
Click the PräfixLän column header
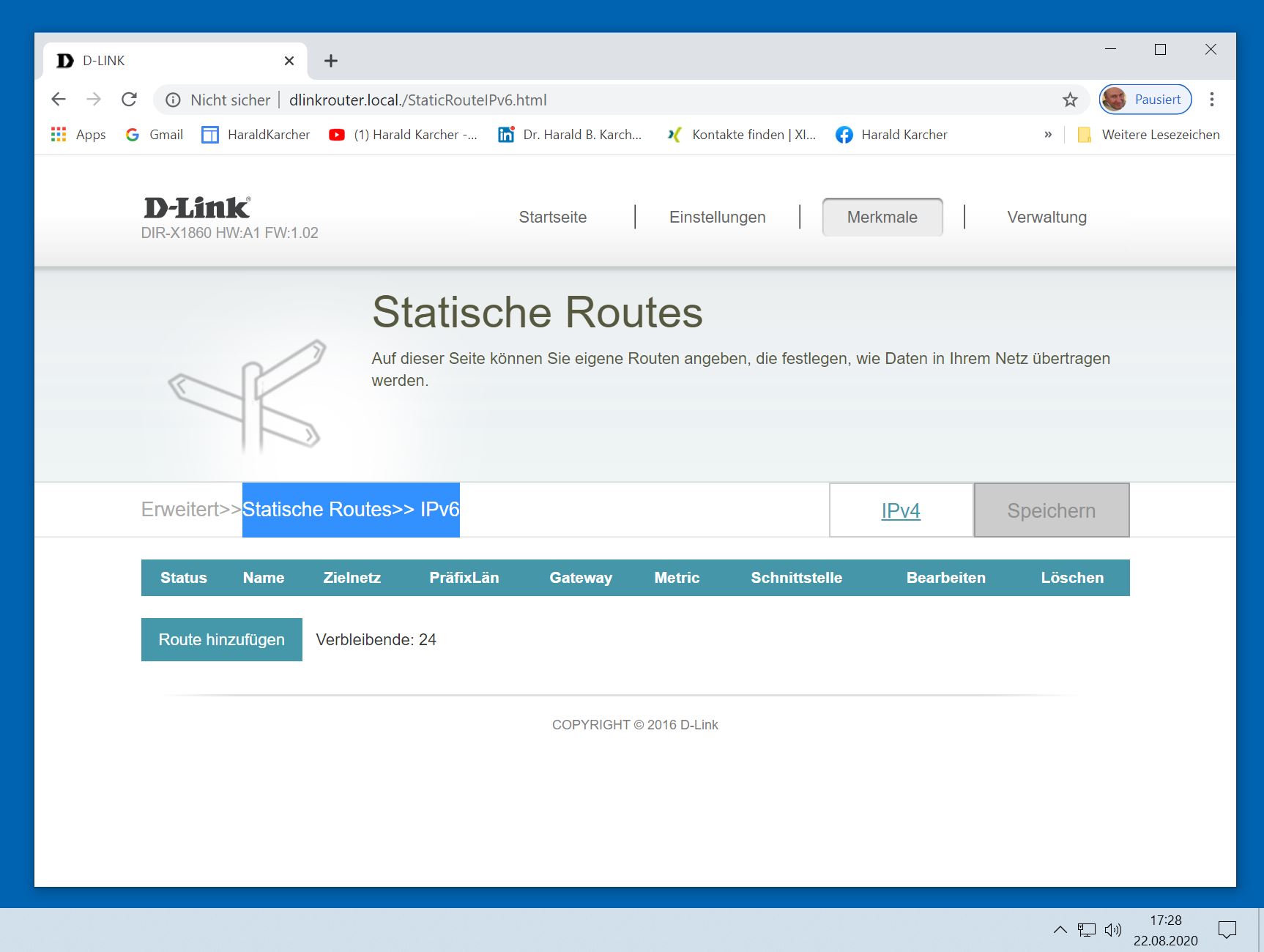click(464, 578)
